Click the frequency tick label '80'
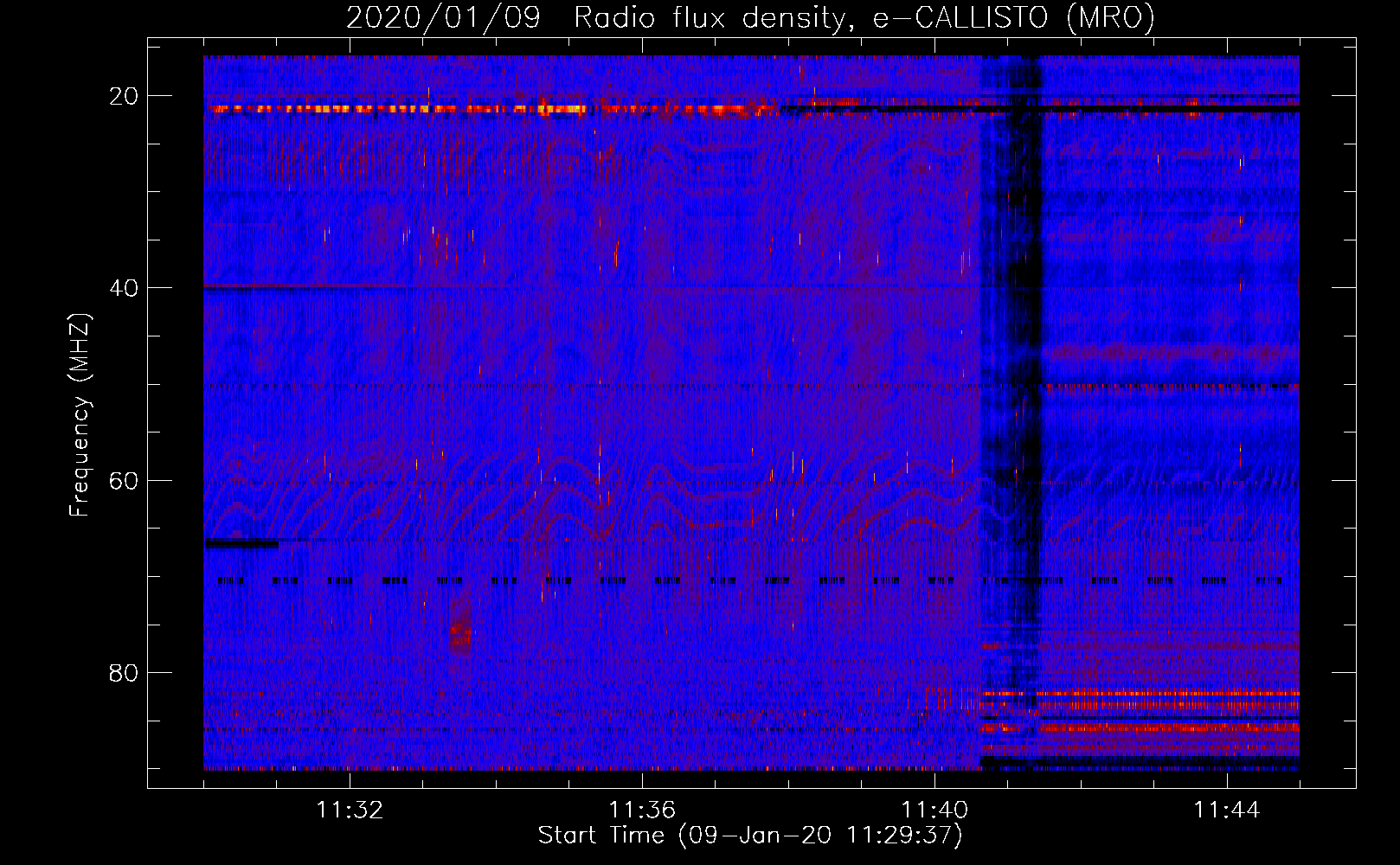The image size is (1400, 865). tap(125, 672)
